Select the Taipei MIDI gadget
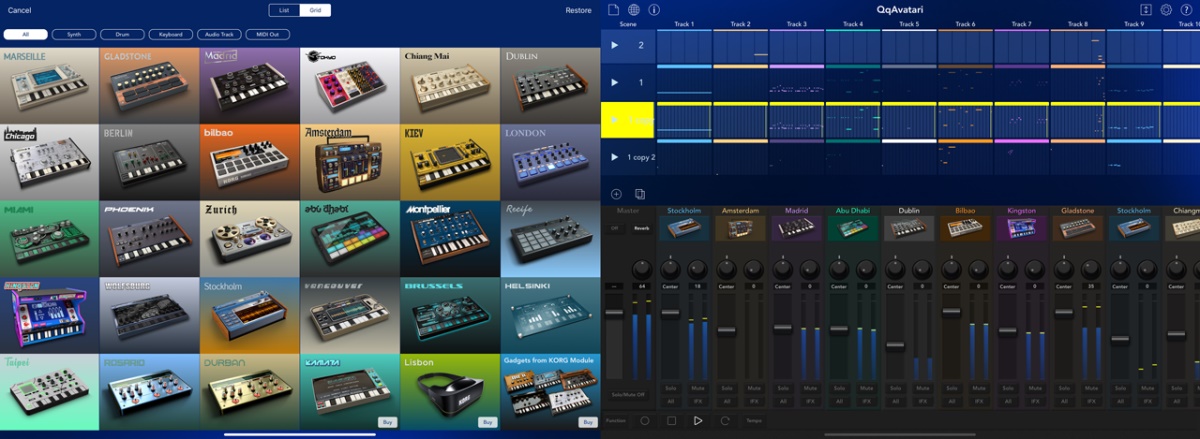 [x=50, y=392]
